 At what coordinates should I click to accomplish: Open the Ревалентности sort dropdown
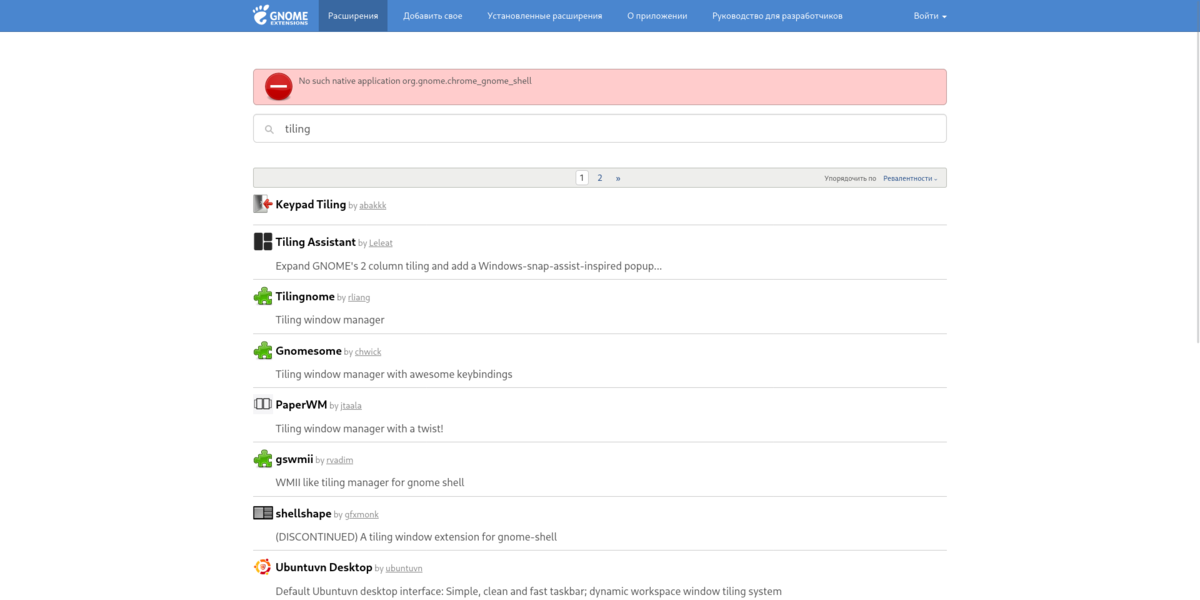(910, 178)
